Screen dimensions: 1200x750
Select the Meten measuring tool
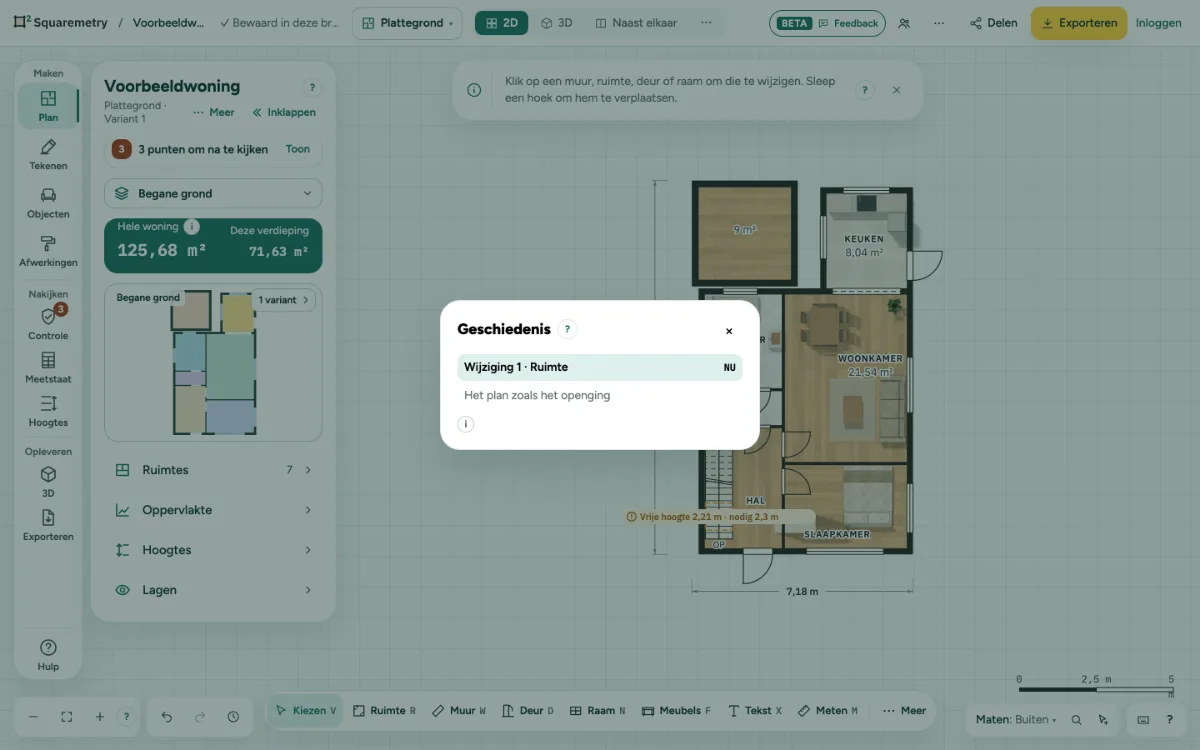[x=828, y=711]
